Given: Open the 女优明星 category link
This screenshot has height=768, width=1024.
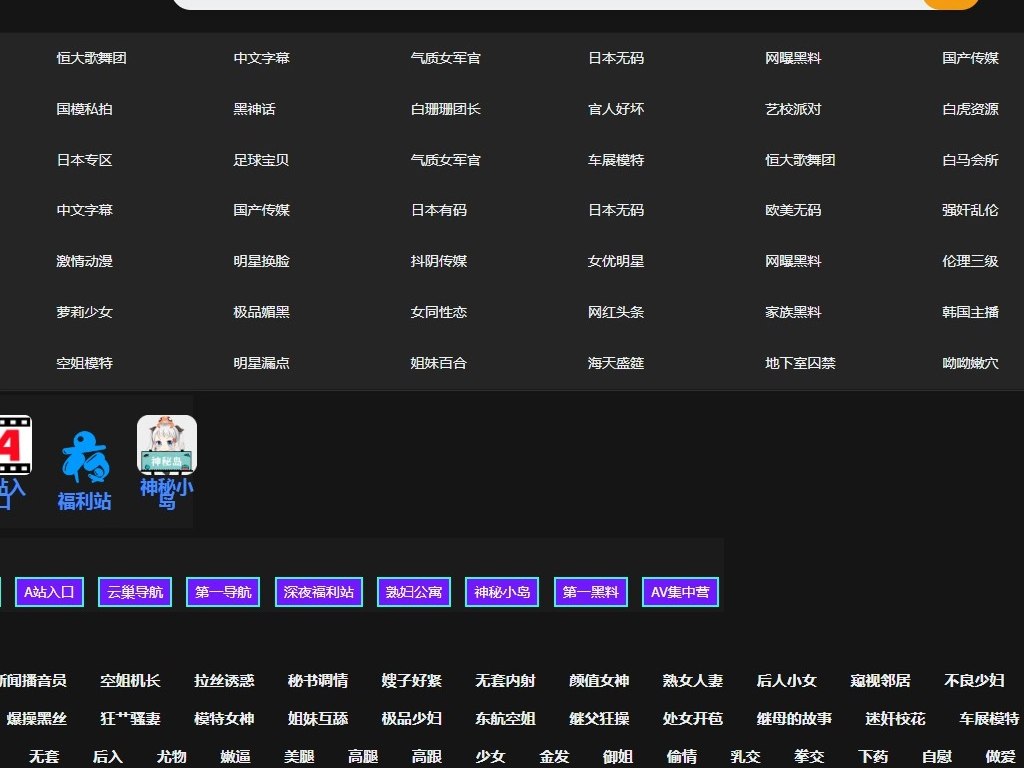Looking at the screenshot, I should click(x=615, y=261).
